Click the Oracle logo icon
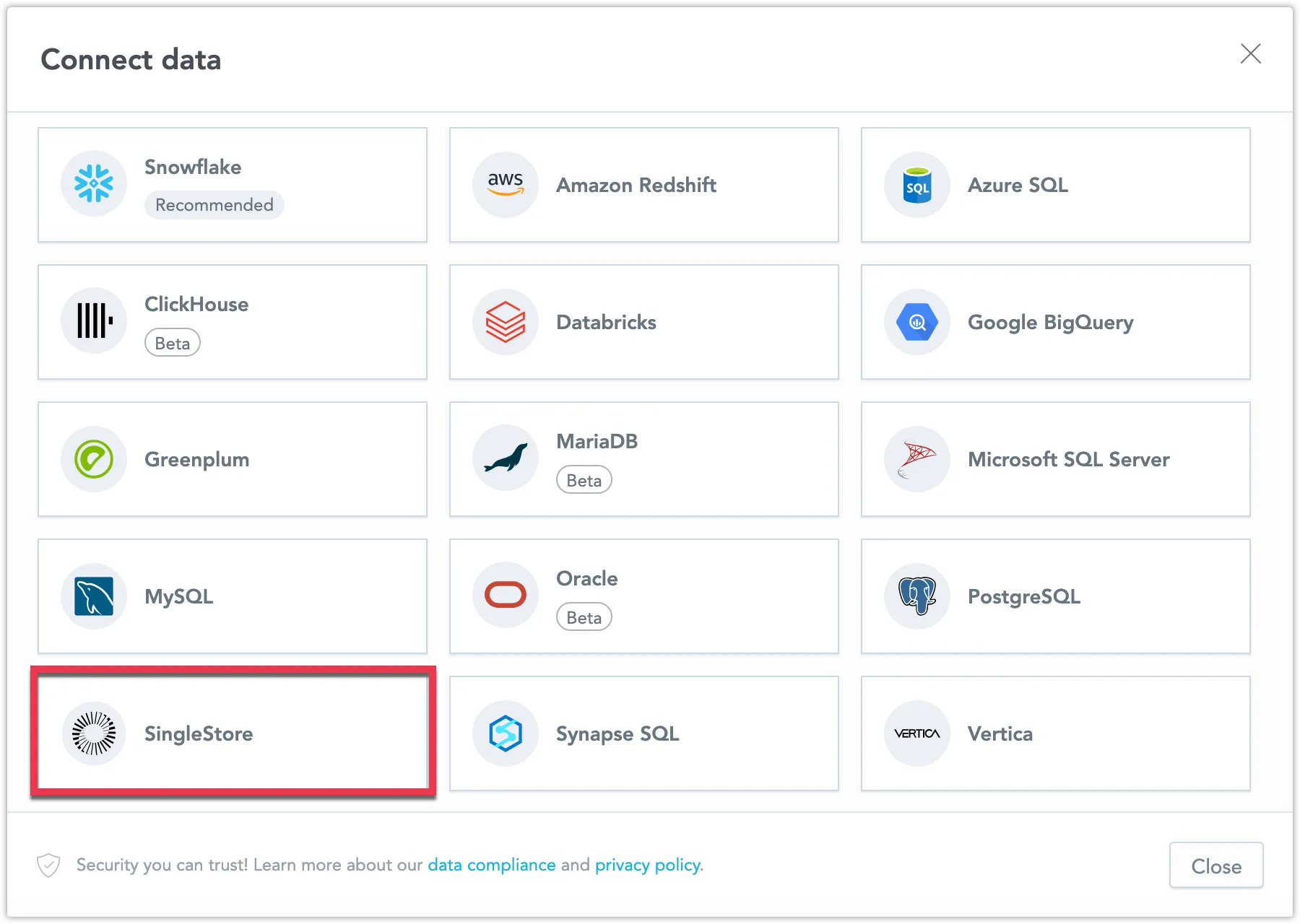Viewport: 1300px width, 924px height. point(505,595)
